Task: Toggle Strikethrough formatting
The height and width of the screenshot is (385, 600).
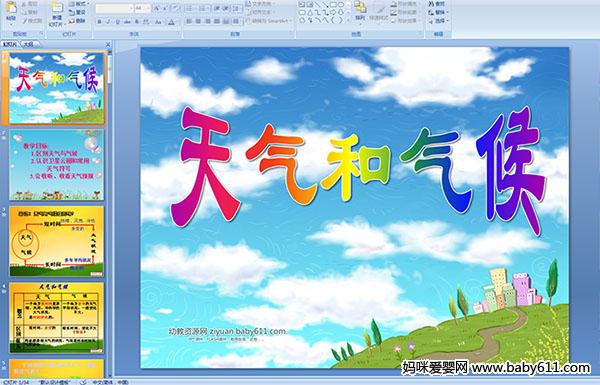Action: 127,22
